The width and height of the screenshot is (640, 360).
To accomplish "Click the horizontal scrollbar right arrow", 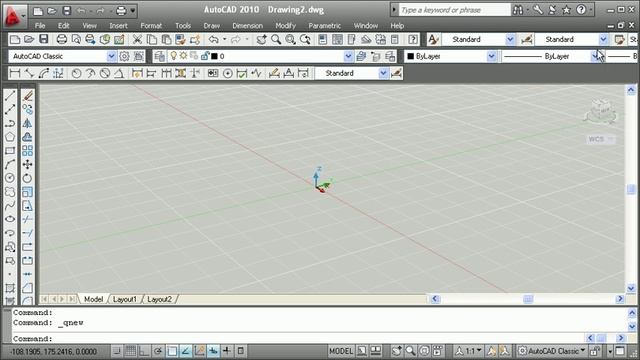I will coord(620,299).
